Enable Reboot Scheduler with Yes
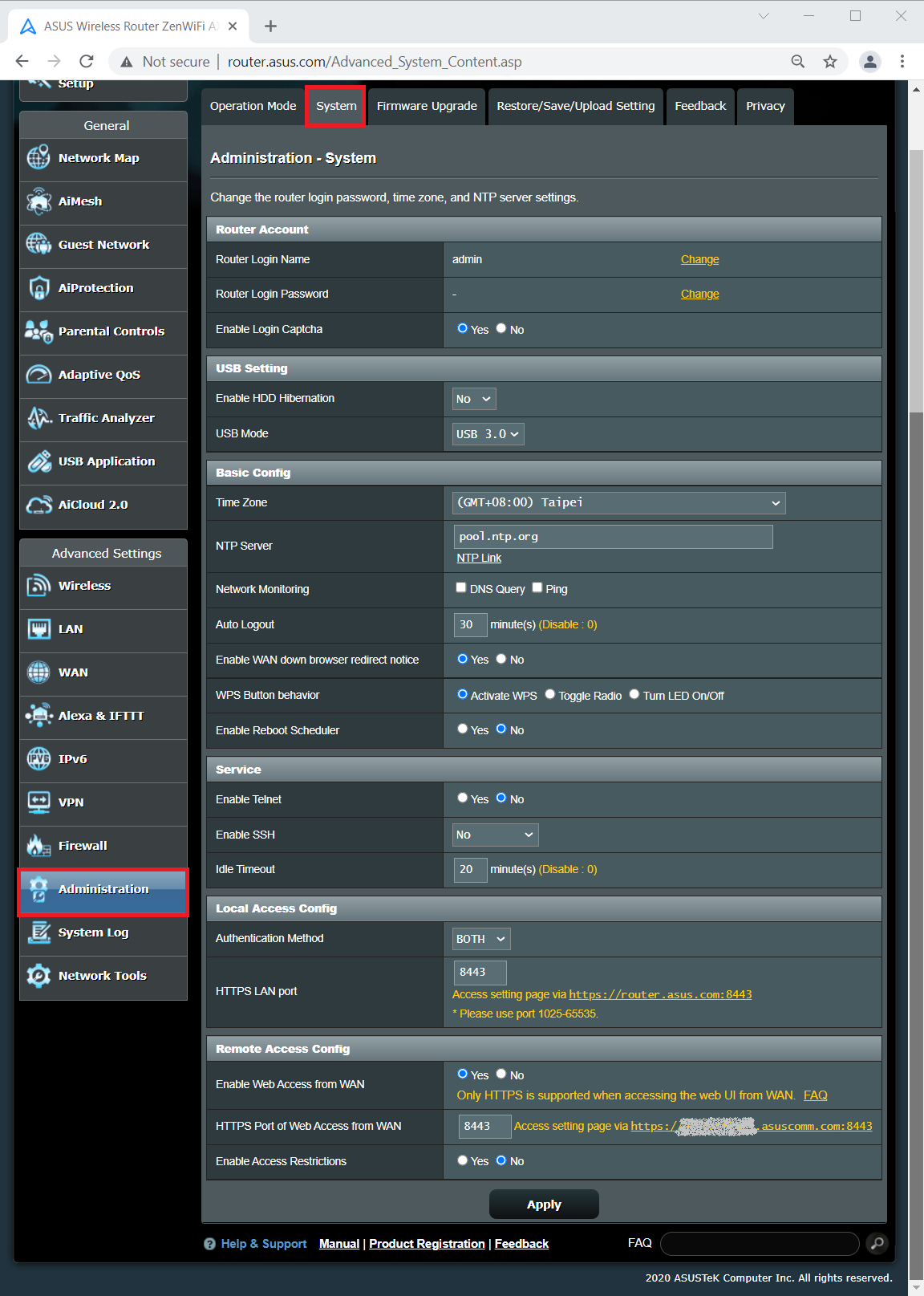Screen dimensions: 924x1296 pyautogui.click(x=463, y=729)
